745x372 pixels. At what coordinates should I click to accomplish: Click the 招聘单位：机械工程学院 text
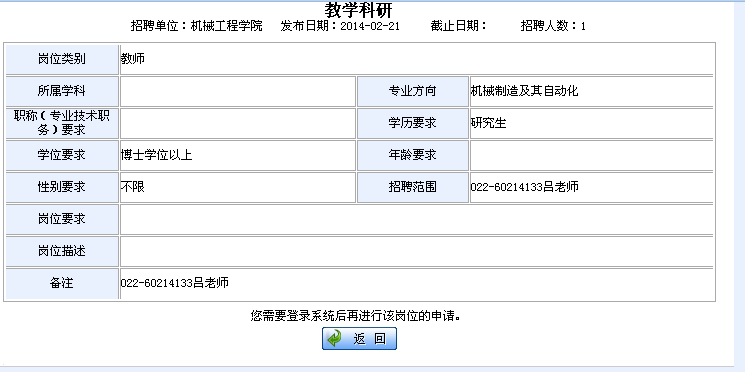tap(197, 26)
